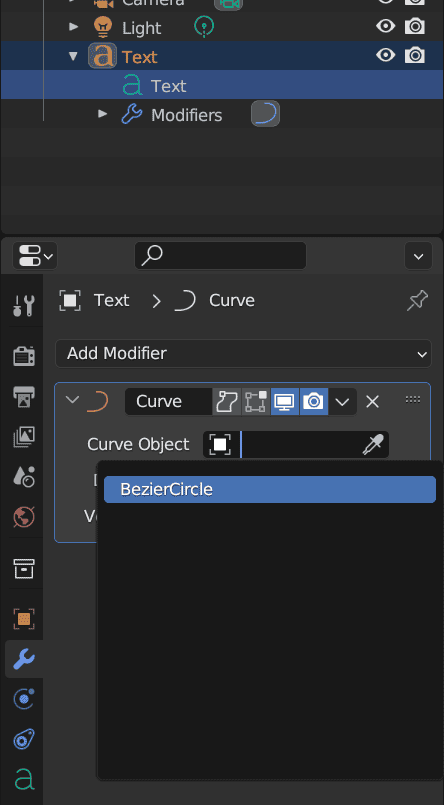Toggle Curve modifier display in viewport
444x805 pixels.
[284, 401]
